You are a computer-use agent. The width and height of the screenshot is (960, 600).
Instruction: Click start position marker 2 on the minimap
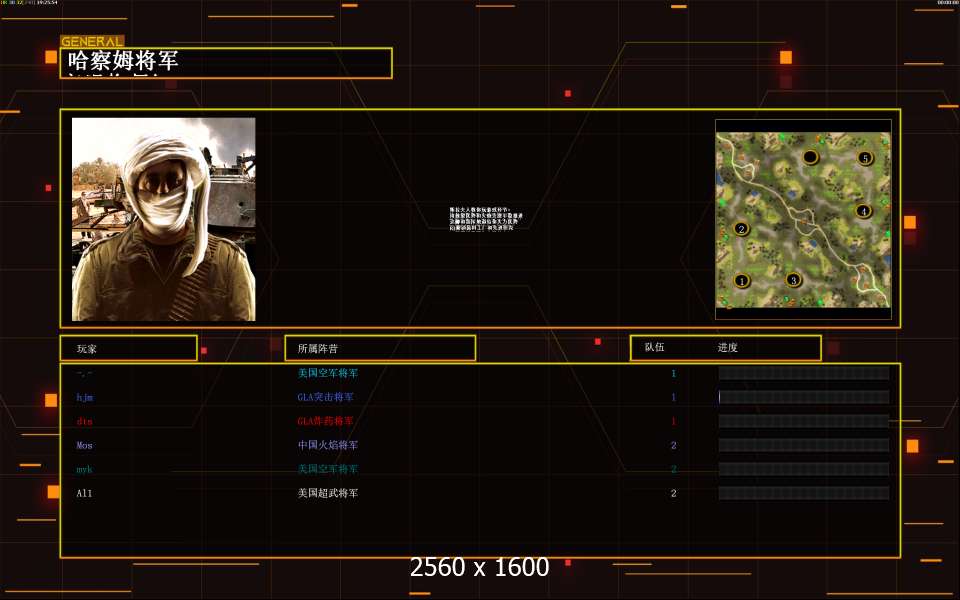point(741,229)
